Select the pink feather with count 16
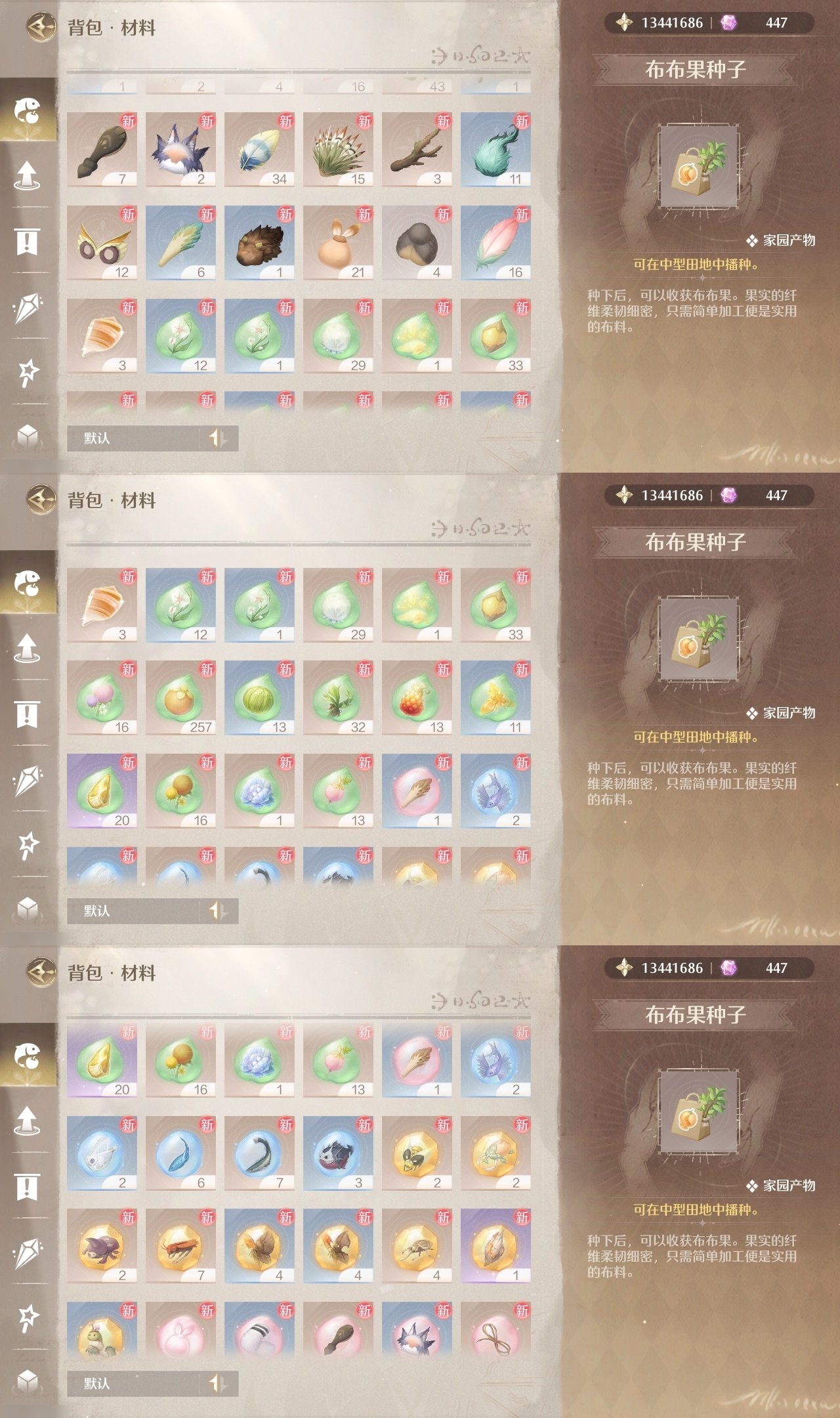 [x=495, y=243]
